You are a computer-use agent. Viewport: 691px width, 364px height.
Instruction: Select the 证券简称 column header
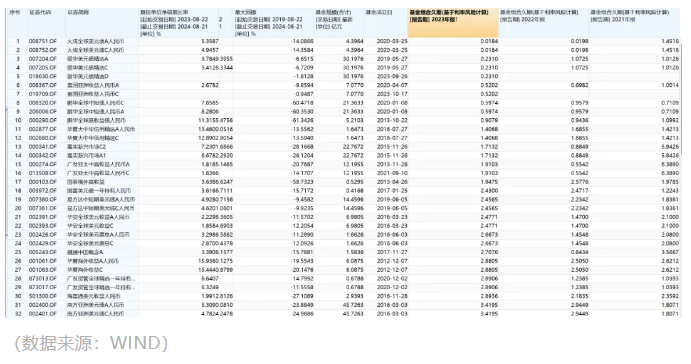(x=78, y=12)
